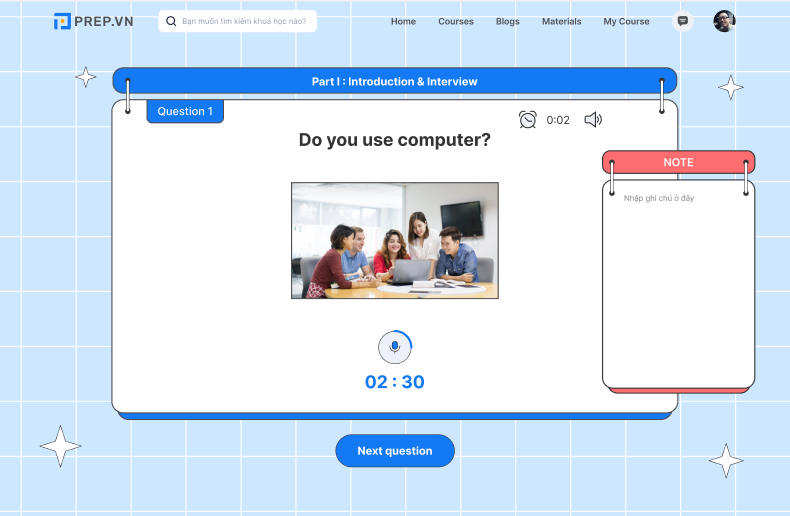Select the Question 1 label
This screenshot has width=790, height=516.
(x=185, y=111)
